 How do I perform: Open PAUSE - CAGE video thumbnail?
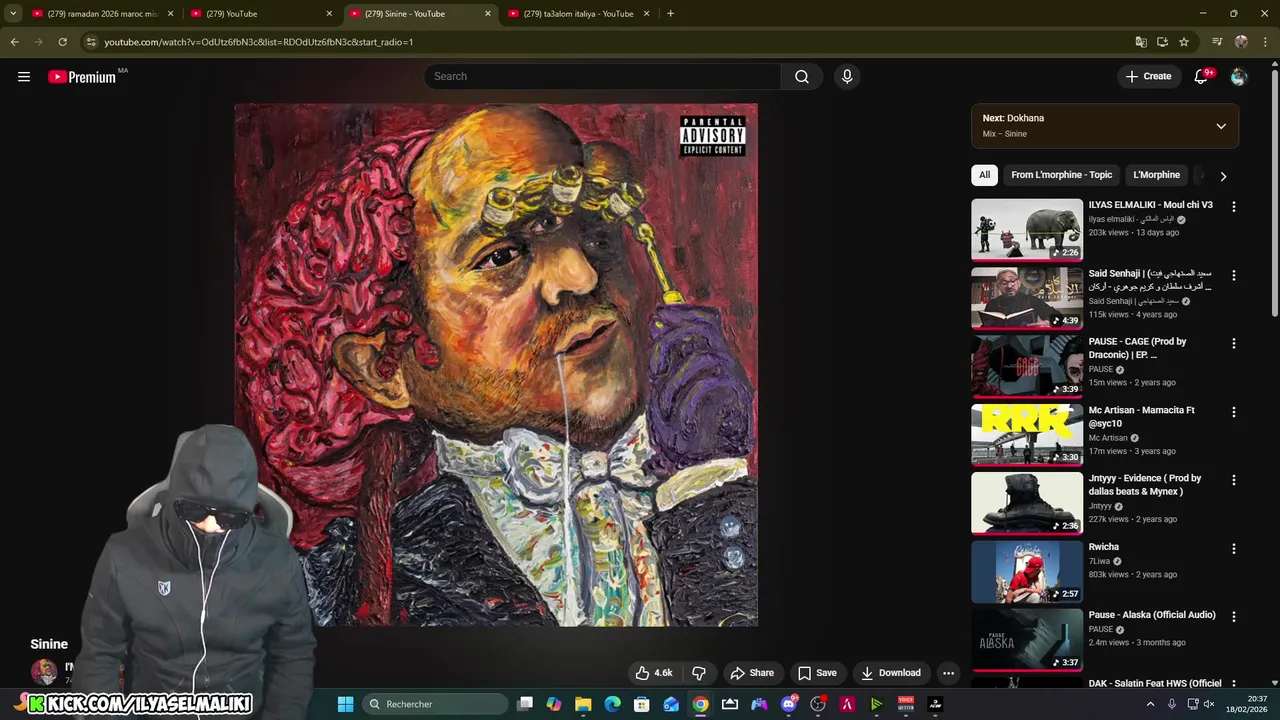click(1027, 366)
